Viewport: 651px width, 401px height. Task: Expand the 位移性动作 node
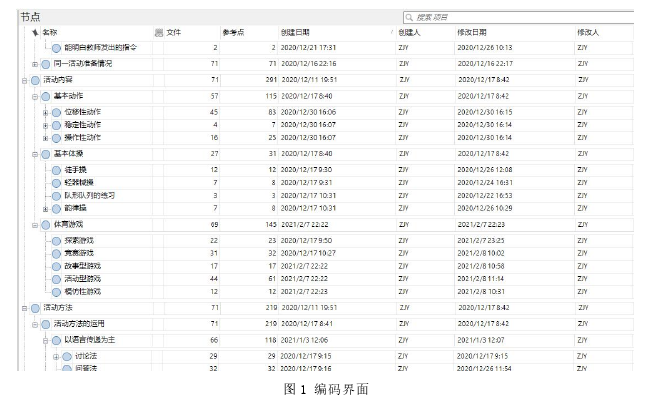coord(46,113)
